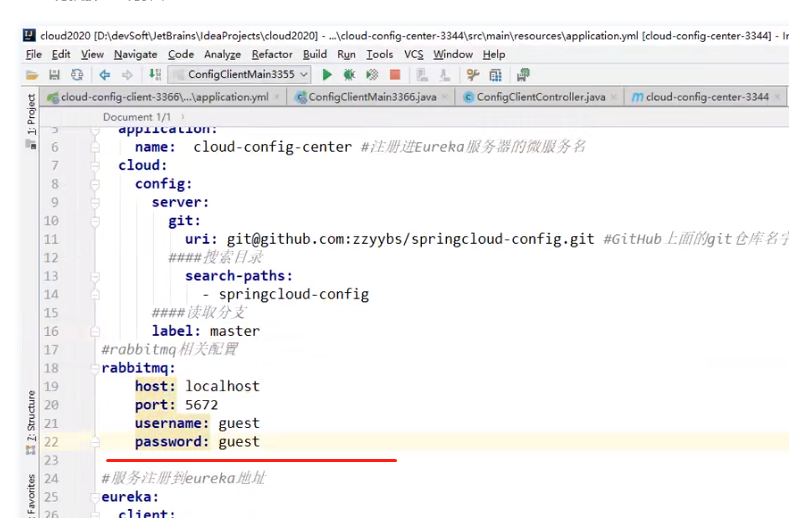Collapse the fold marker at line 10 git
789x518 pixels.
(x=95, y=221)
